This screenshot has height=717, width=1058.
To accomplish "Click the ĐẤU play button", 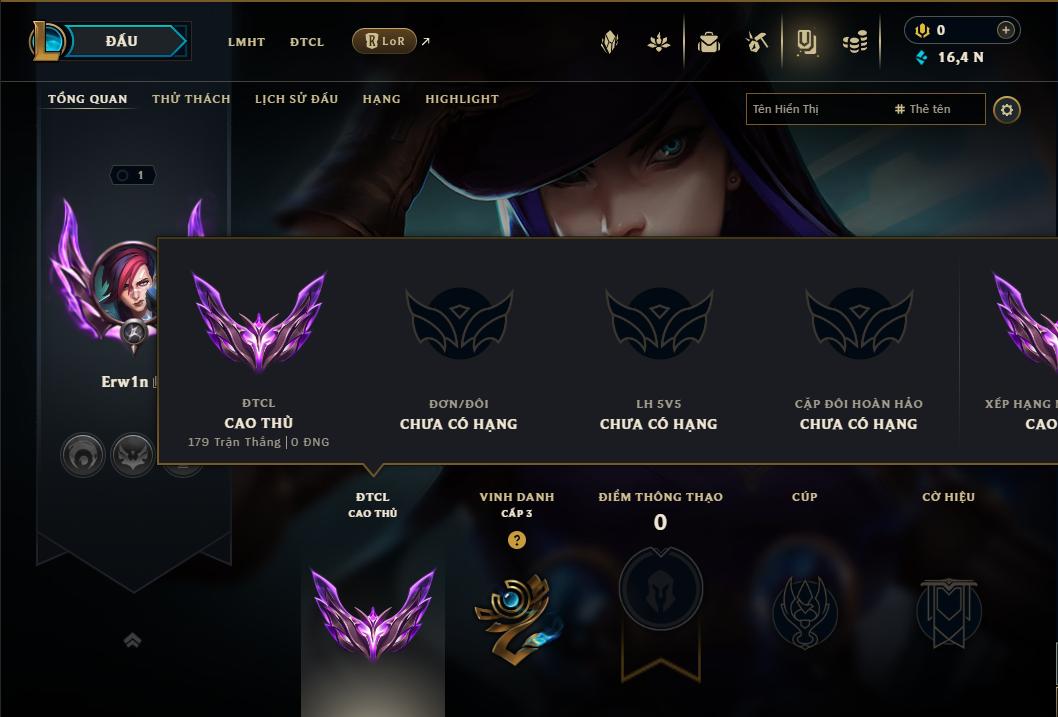I will tap(121, 41).
